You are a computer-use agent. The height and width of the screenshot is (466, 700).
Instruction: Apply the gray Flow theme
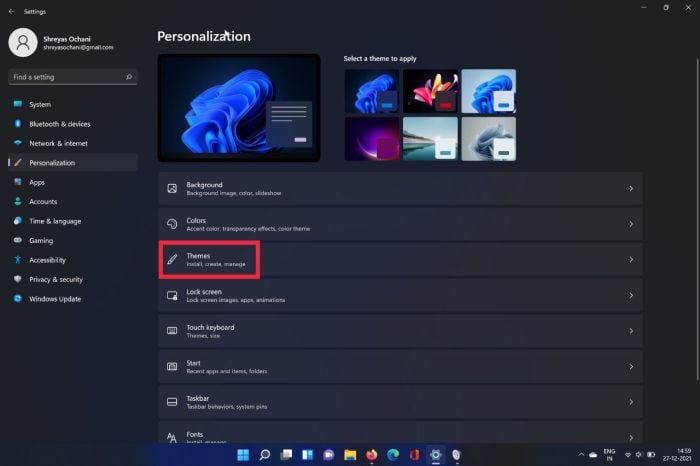488,139
